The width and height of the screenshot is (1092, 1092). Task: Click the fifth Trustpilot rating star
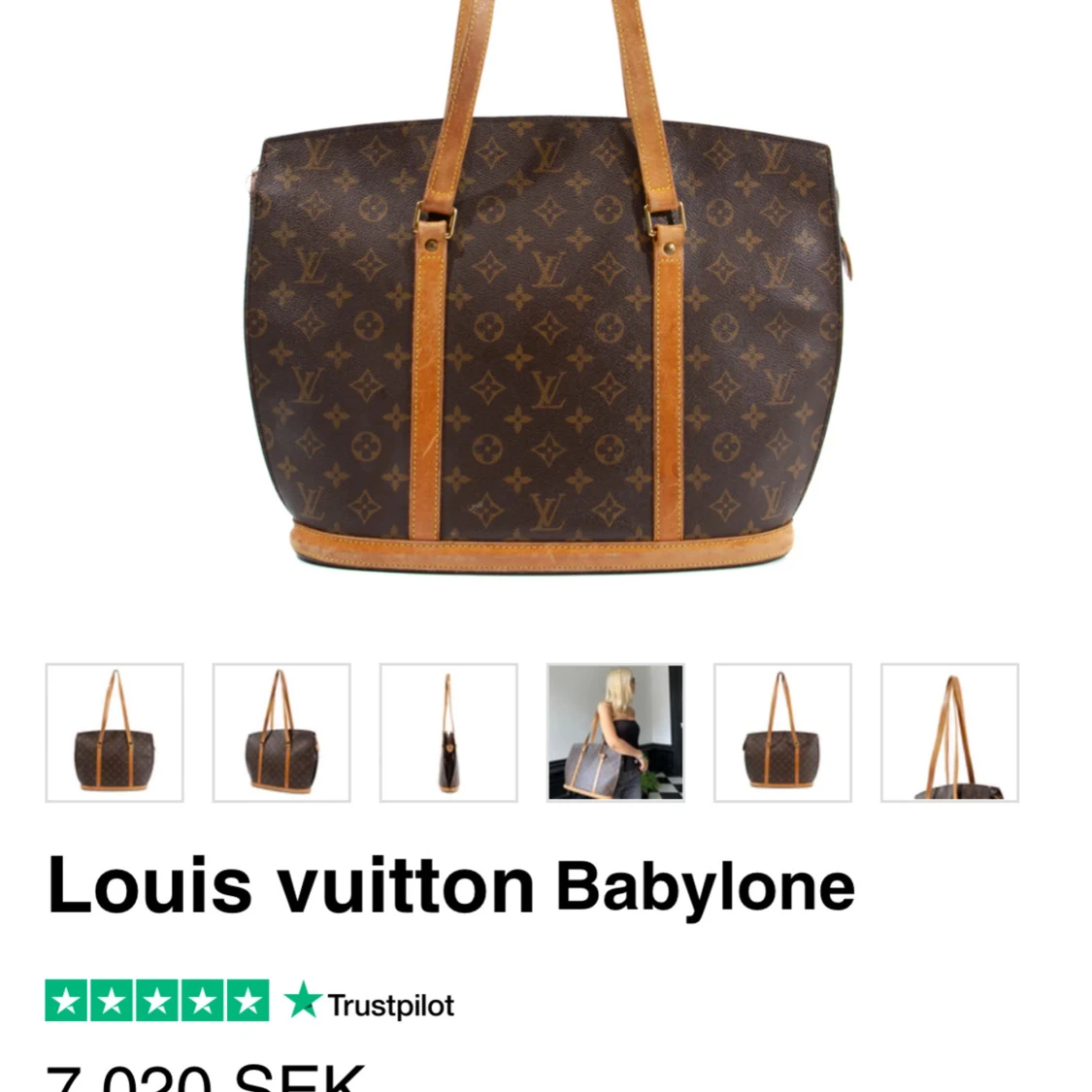pos(248,1000)
